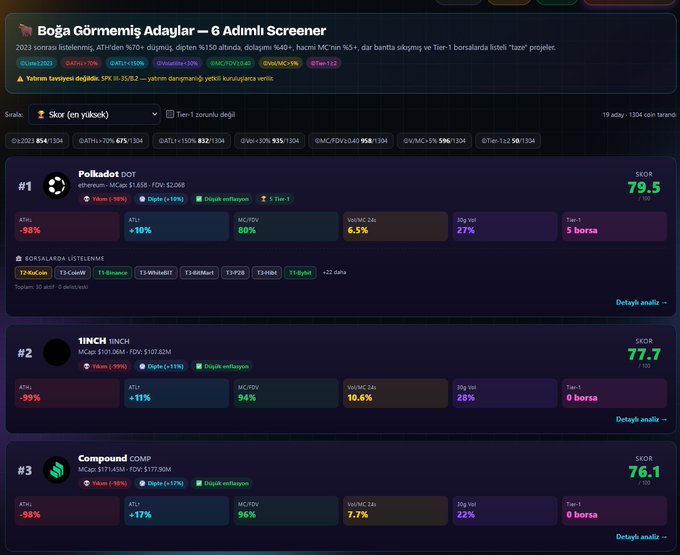Screen dimensions: 680x555
Task: Click the Compound coin logo
Action: pyautogui.click(x=57, y=470)
